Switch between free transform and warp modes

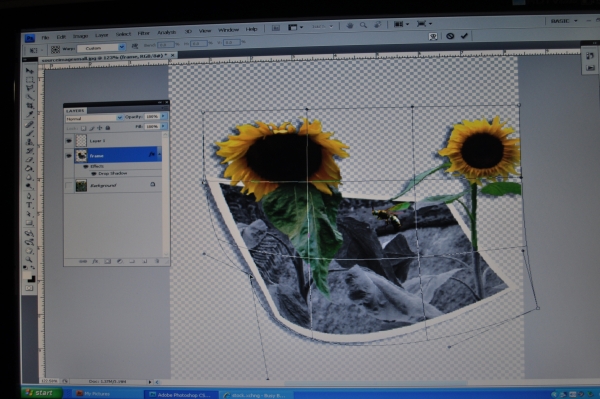(x=433, y=36)
